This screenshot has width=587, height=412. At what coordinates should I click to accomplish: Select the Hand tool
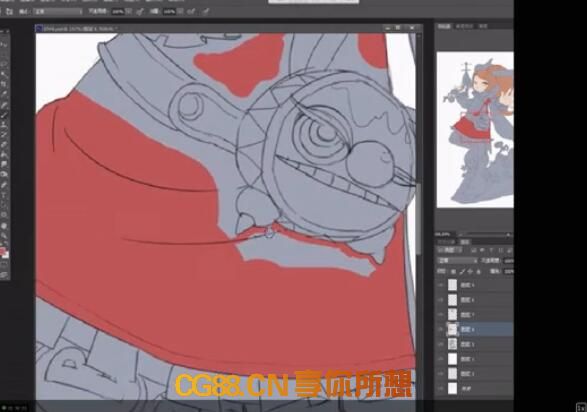pyautogui.click(x=4, y=226)
